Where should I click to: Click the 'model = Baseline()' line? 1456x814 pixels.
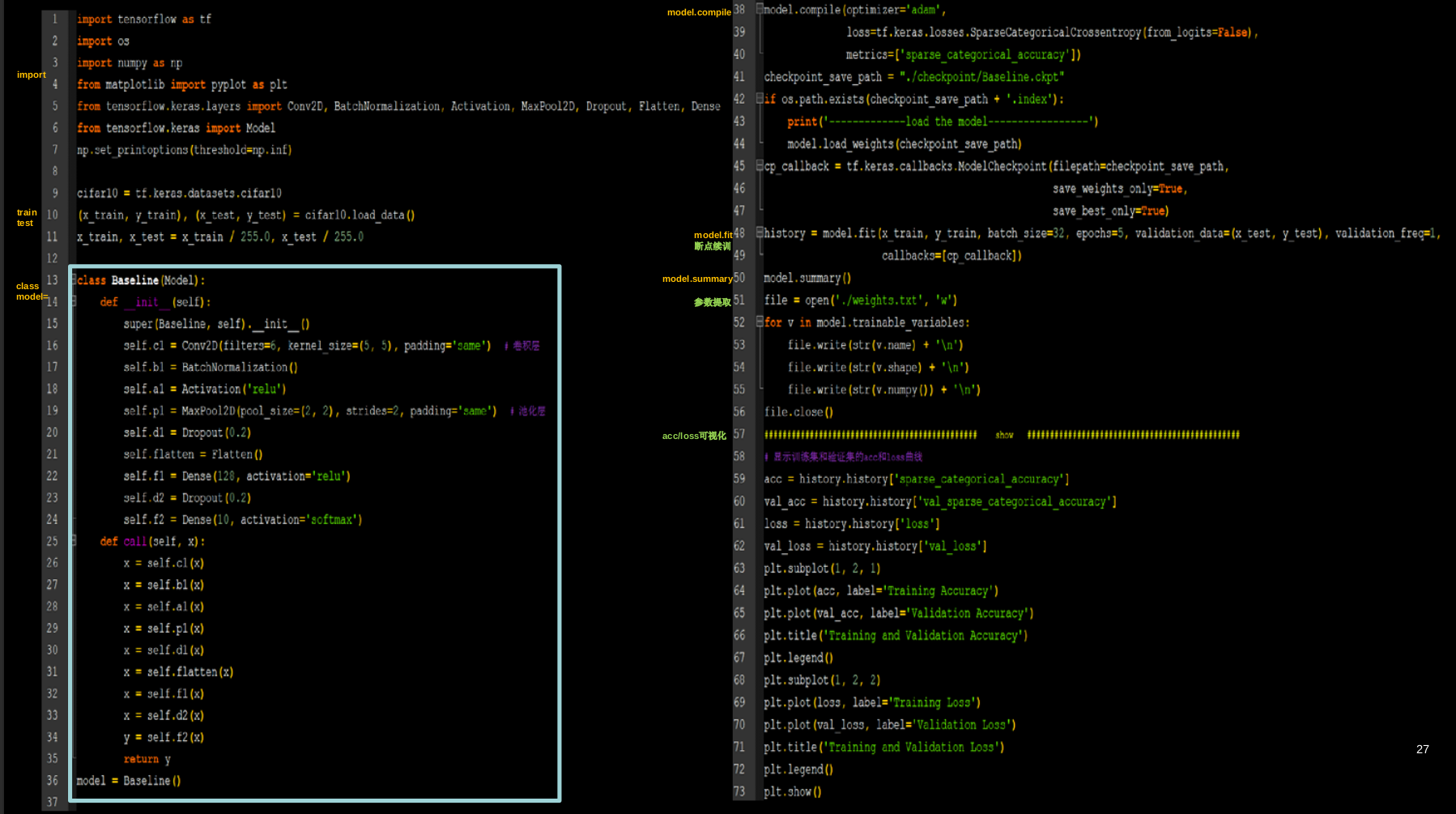tap(129, 782)
